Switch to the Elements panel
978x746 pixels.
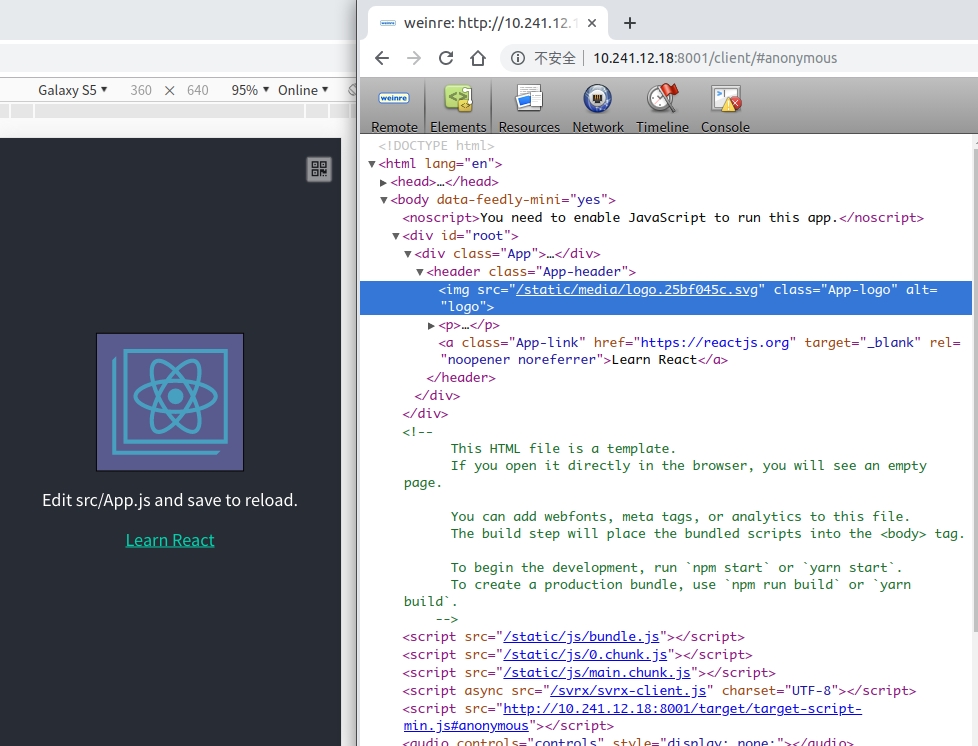tap(458, 108)
